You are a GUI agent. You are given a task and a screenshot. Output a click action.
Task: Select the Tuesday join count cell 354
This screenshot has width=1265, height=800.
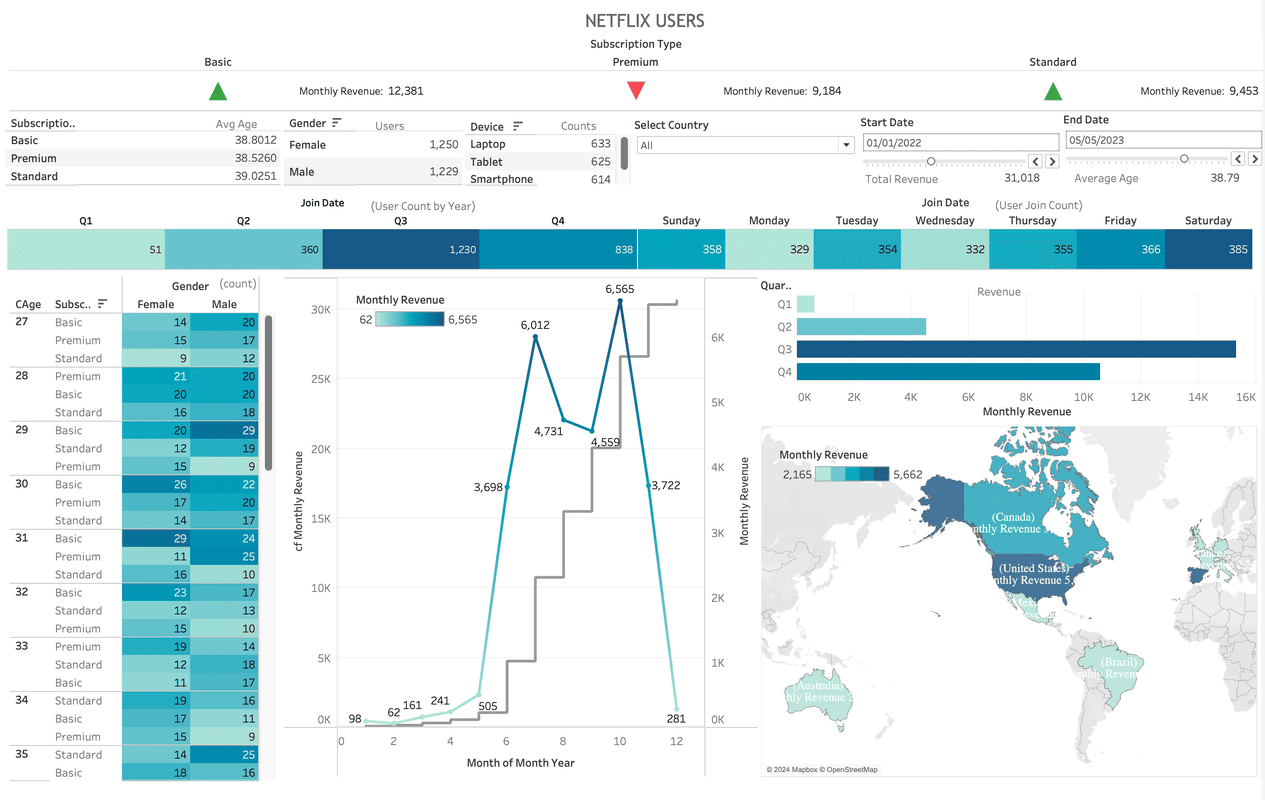pos(857,249)
